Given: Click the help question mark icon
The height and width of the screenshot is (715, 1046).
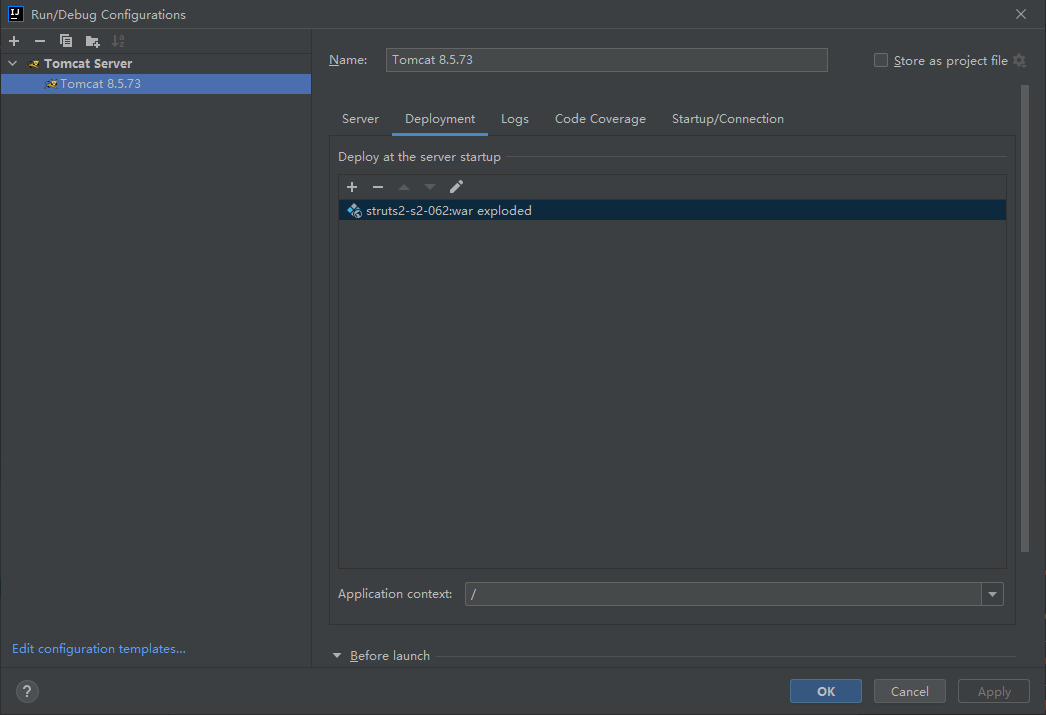Looking at the screenshot, I should [x=27, y=691].
